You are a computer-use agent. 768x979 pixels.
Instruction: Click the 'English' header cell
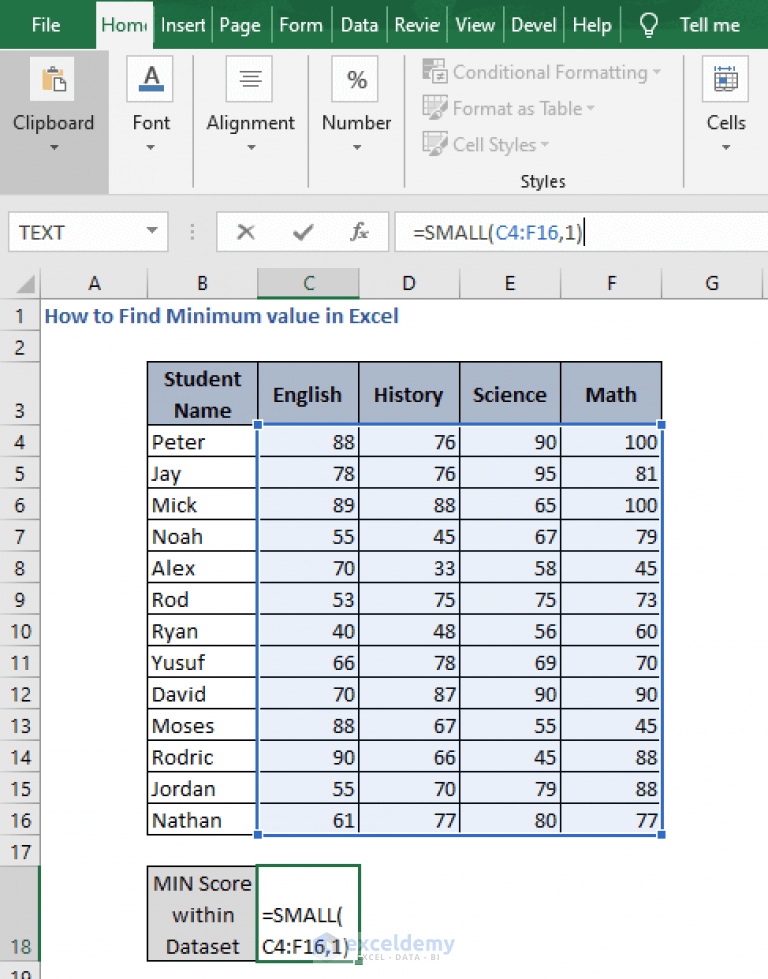pos(308,394)
